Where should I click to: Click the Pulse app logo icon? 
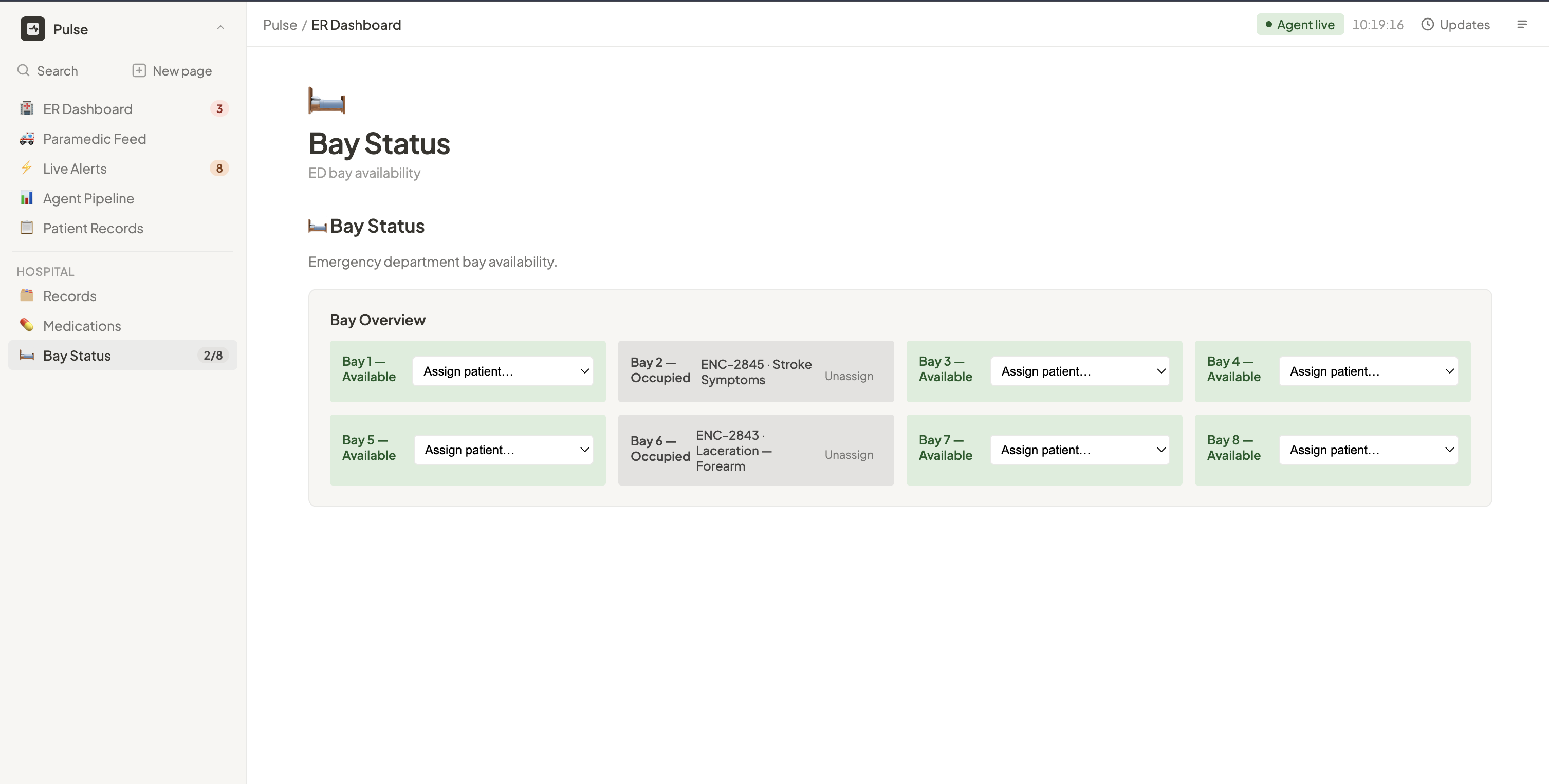point(32,29)
